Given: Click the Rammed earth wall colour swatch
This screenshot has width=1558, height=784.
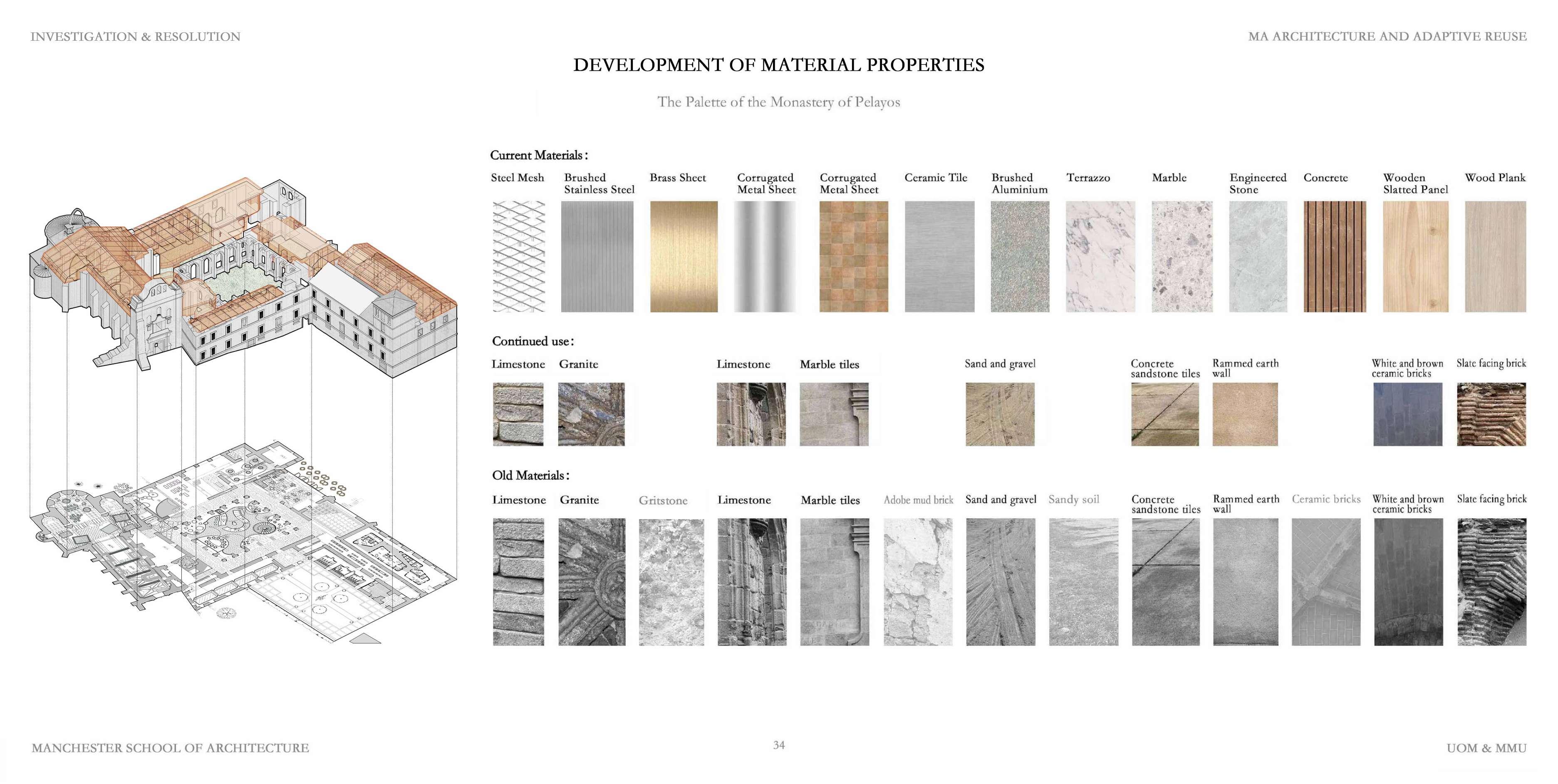Looking at the screenshot, I should point(1245,414).
